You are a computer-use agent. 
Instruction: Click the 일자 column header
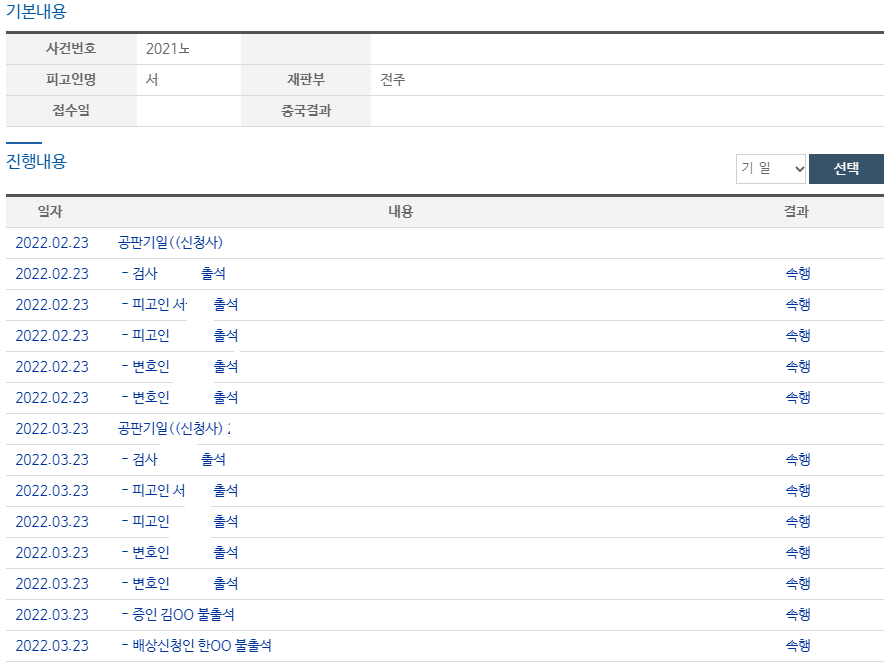coord(50,212)
